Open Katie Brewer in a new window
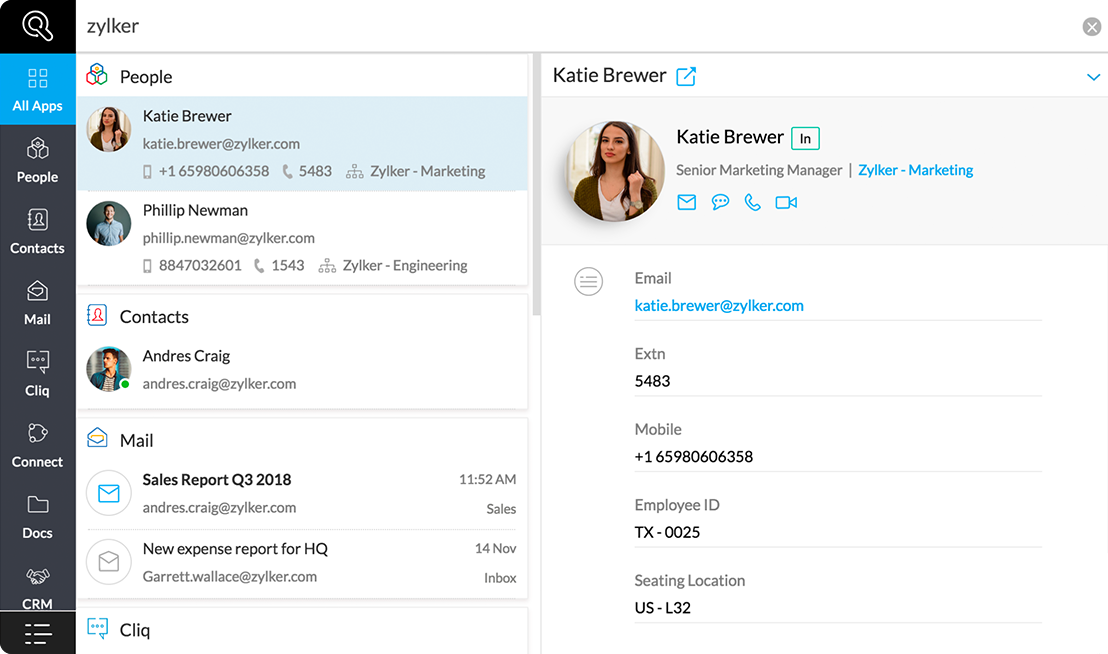This screenshot has height=654, width=1108. tap(686, 76)
